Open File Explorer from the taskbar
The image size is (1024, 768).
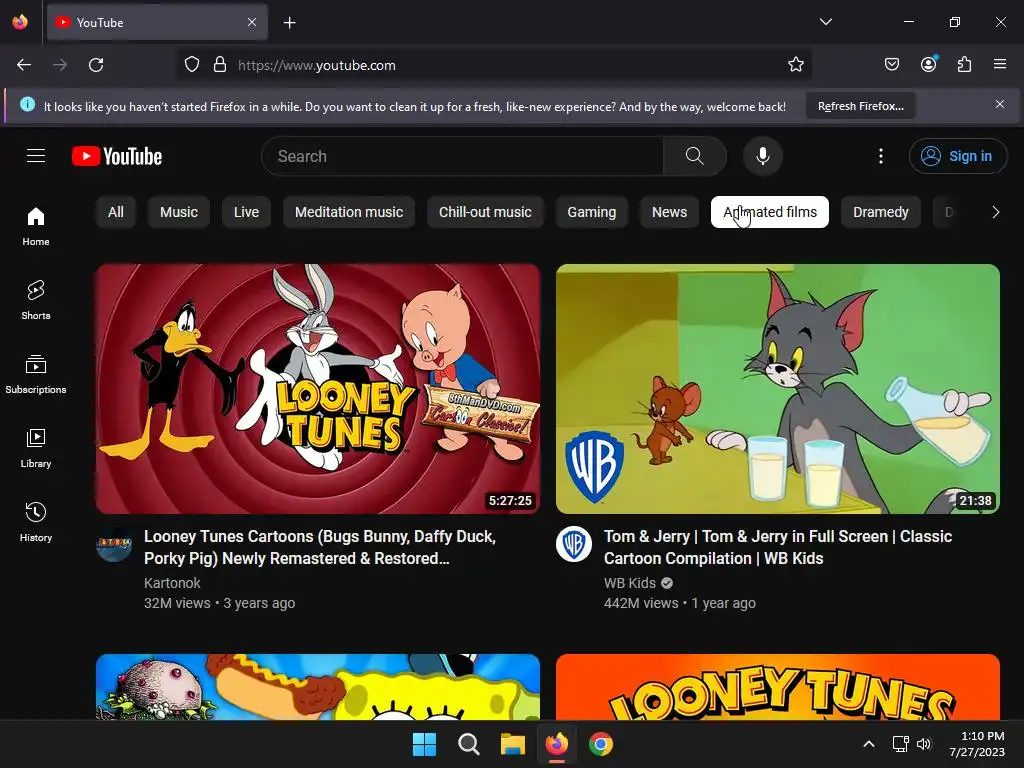pos(513,744)
